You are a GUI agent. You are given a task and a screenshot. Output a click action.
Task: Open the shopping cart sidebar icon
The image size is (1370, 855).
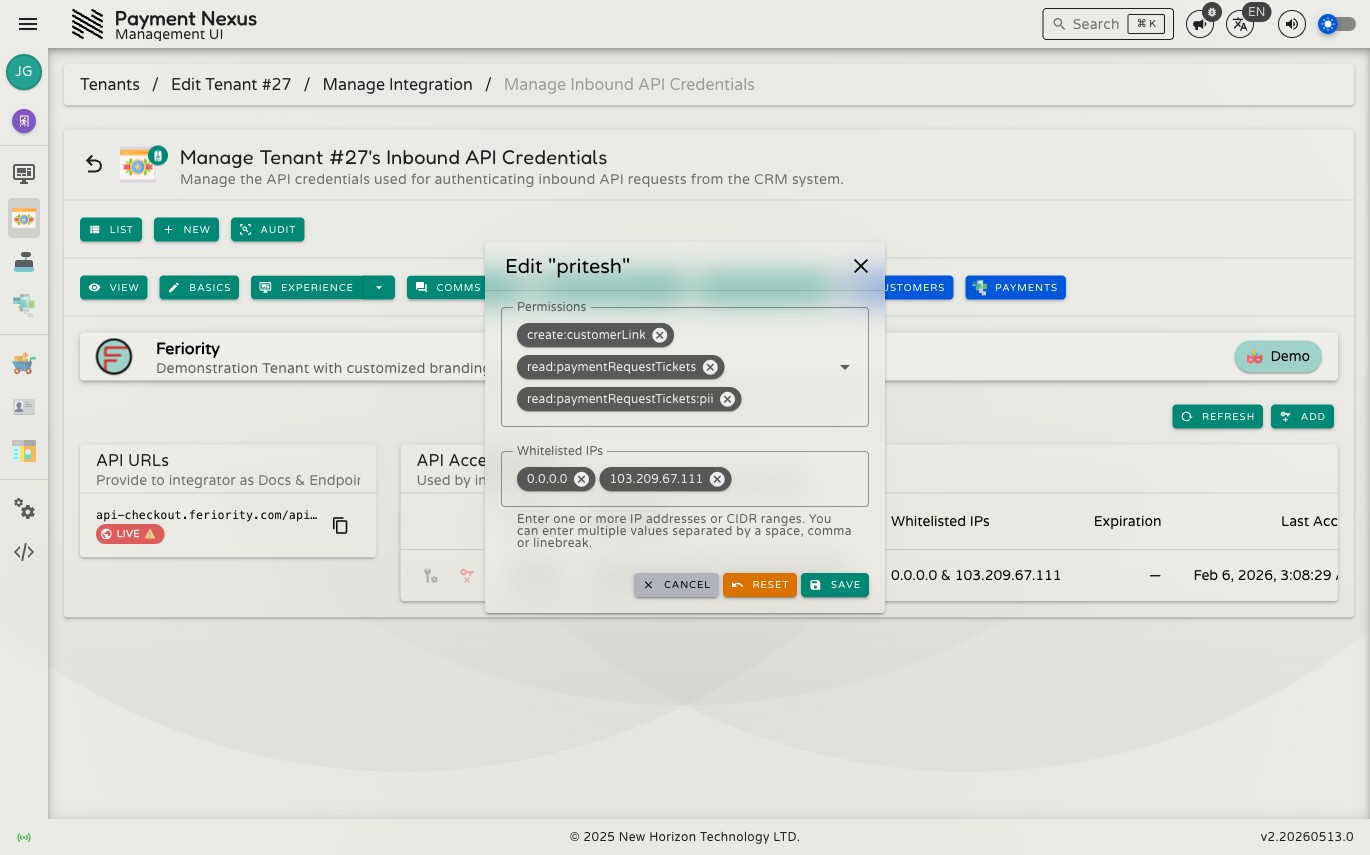(x=24, y=364)
